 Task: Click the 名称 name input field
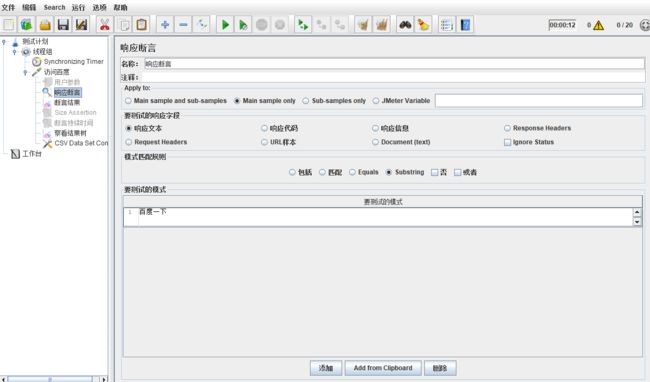(394, 64)
